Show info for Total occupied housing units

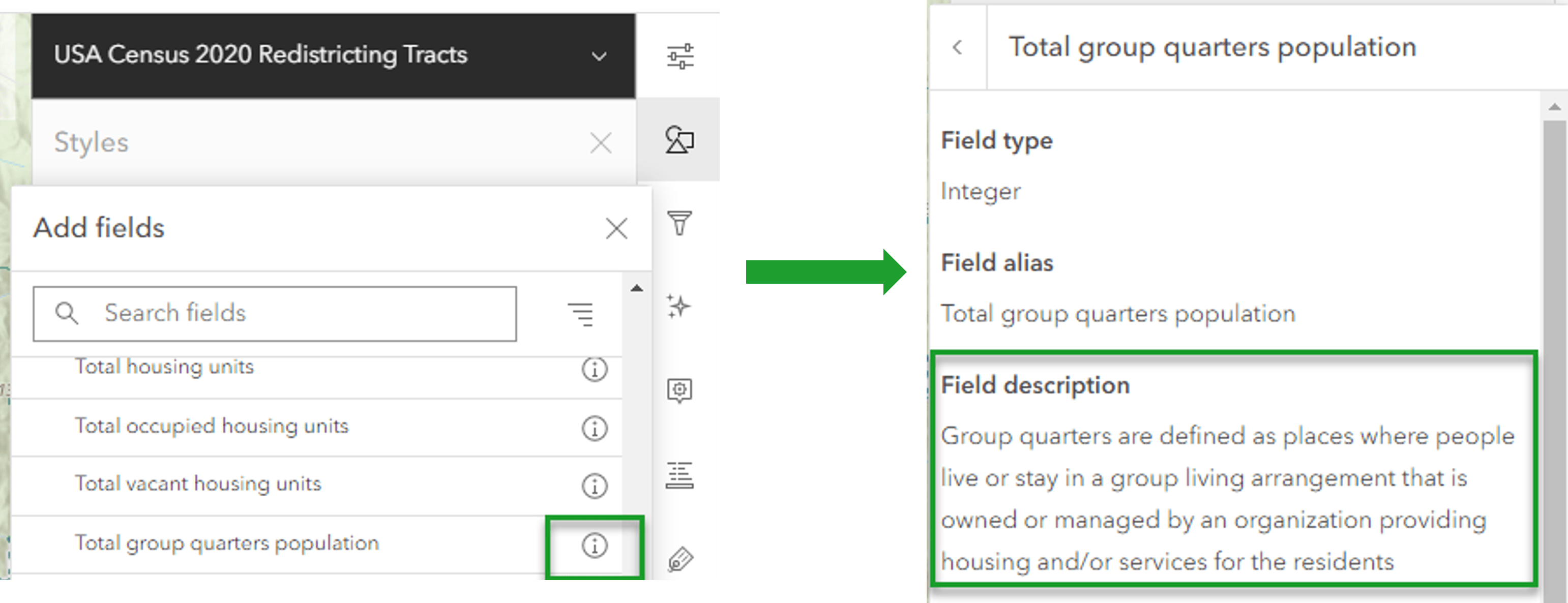tap(594, 428)
